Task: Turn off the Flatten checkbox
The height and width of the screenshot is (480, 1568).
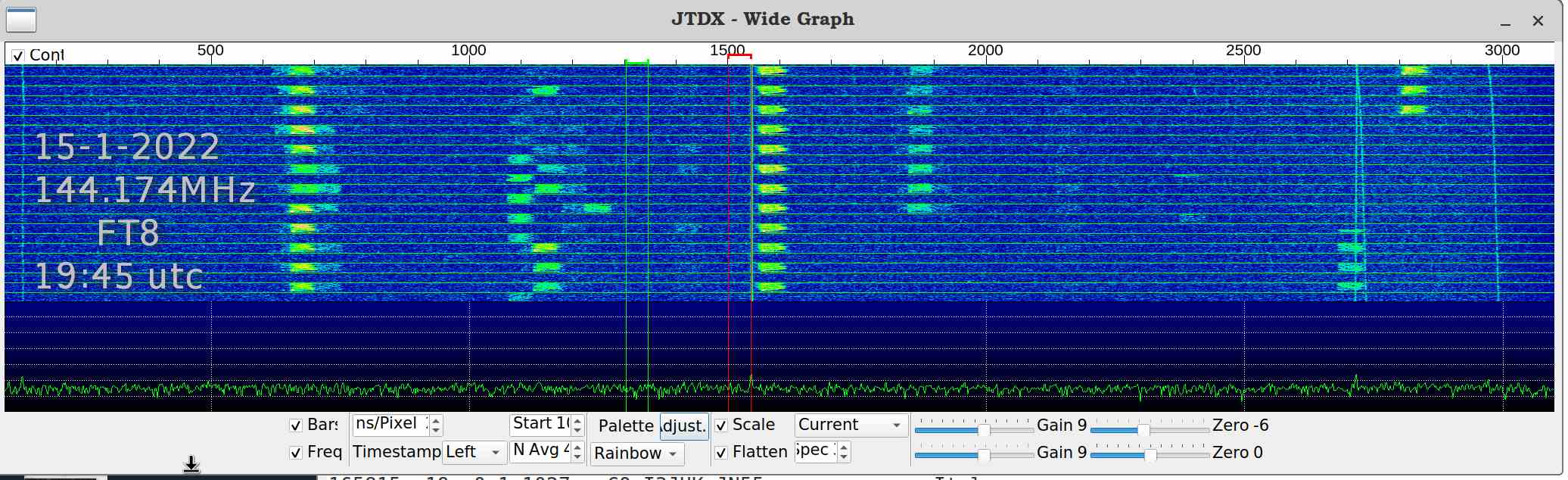Action: 721,453
